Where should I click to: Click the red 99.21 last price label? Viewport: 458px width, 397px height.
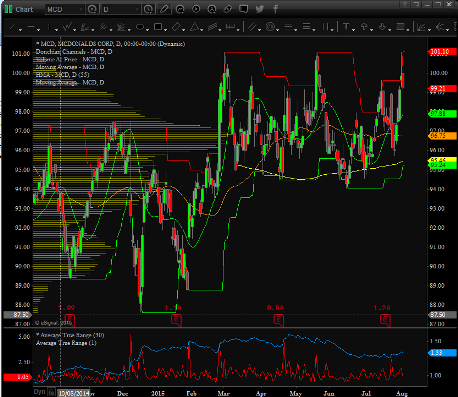tap(442, 88)
